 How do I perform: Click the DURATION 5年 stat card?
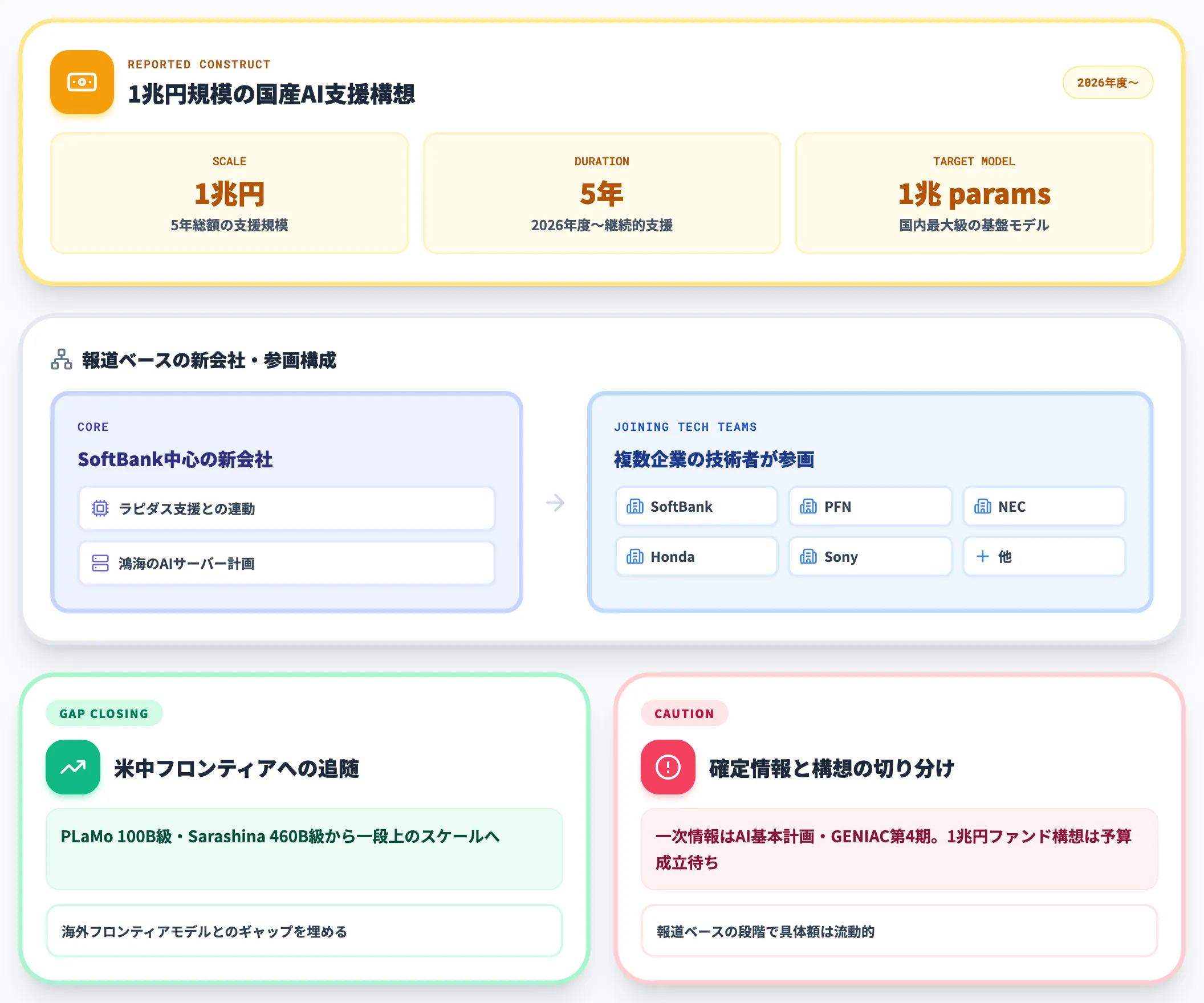[601, 193]
